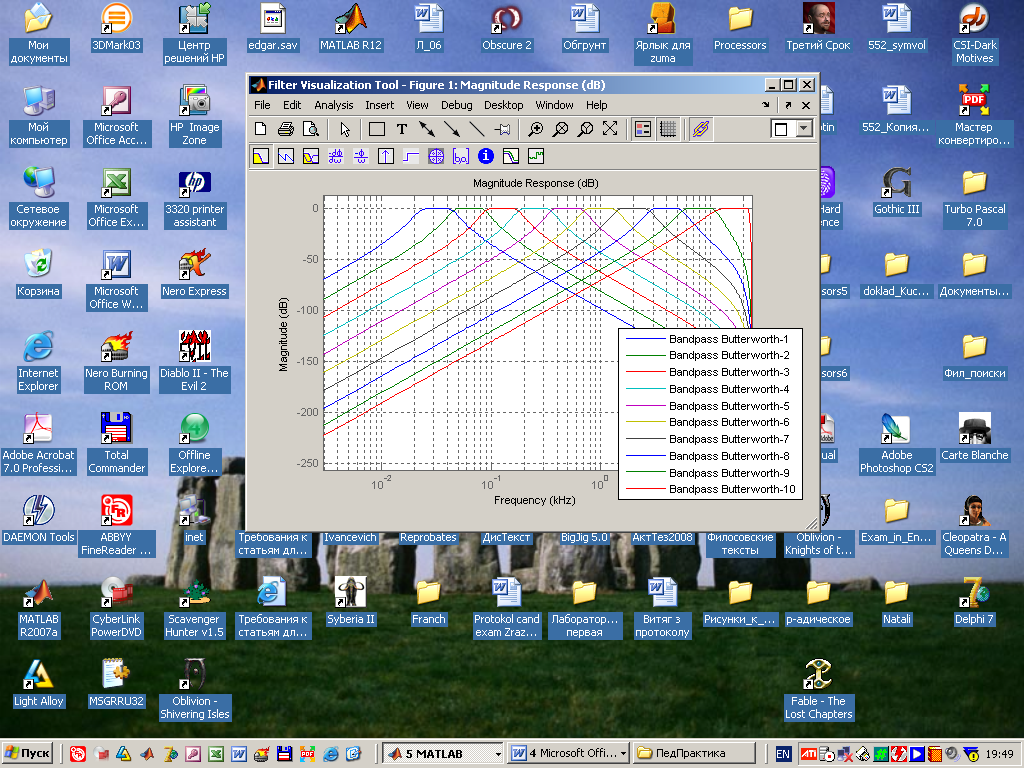This screenshot has width=1024, height=768.
Task: Select the Insert Line tool
Action: [x=477, y=129]
